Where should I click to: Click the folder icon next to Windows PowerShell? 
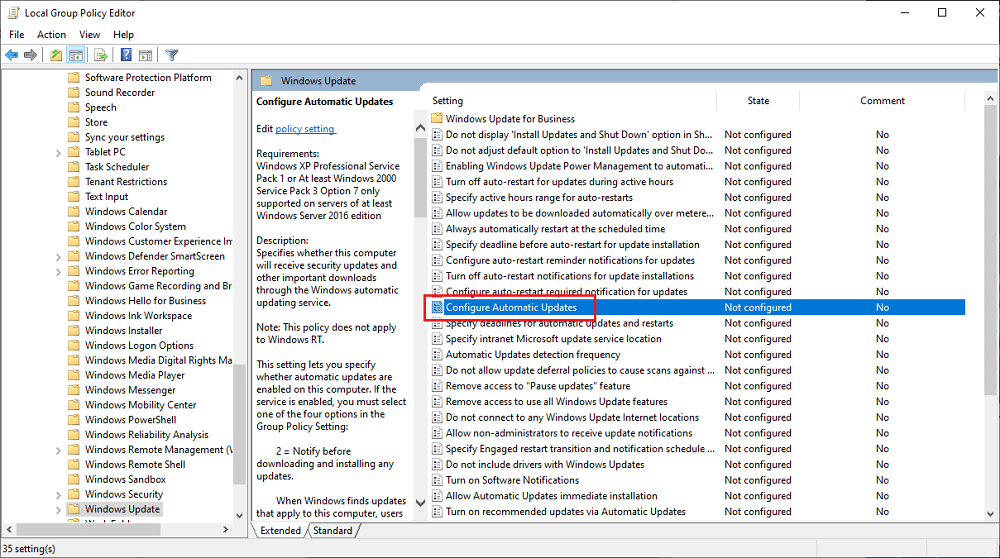pyautogui.click(x=74, y=420)
